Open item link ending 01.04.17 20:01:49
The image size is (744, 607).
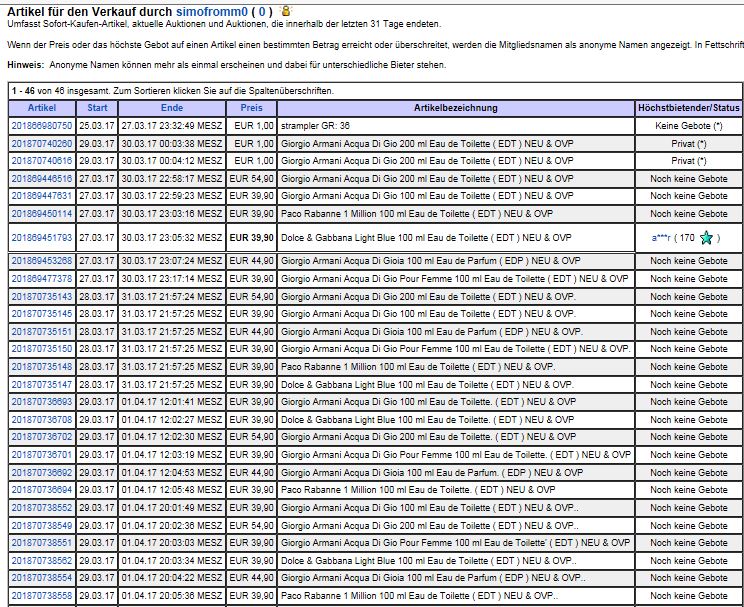42,507
